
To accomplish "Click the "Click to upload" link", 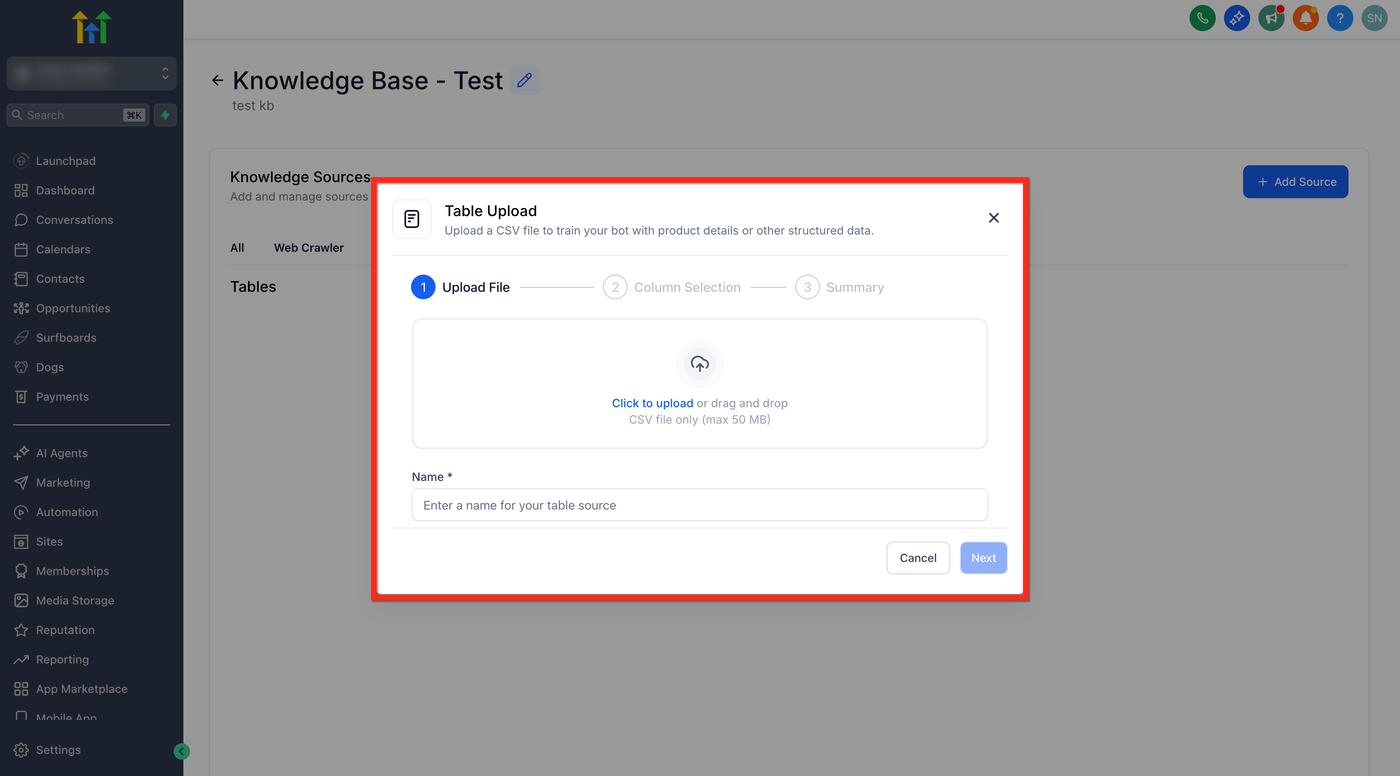I will pyautogui.click(x=652, y=404).
